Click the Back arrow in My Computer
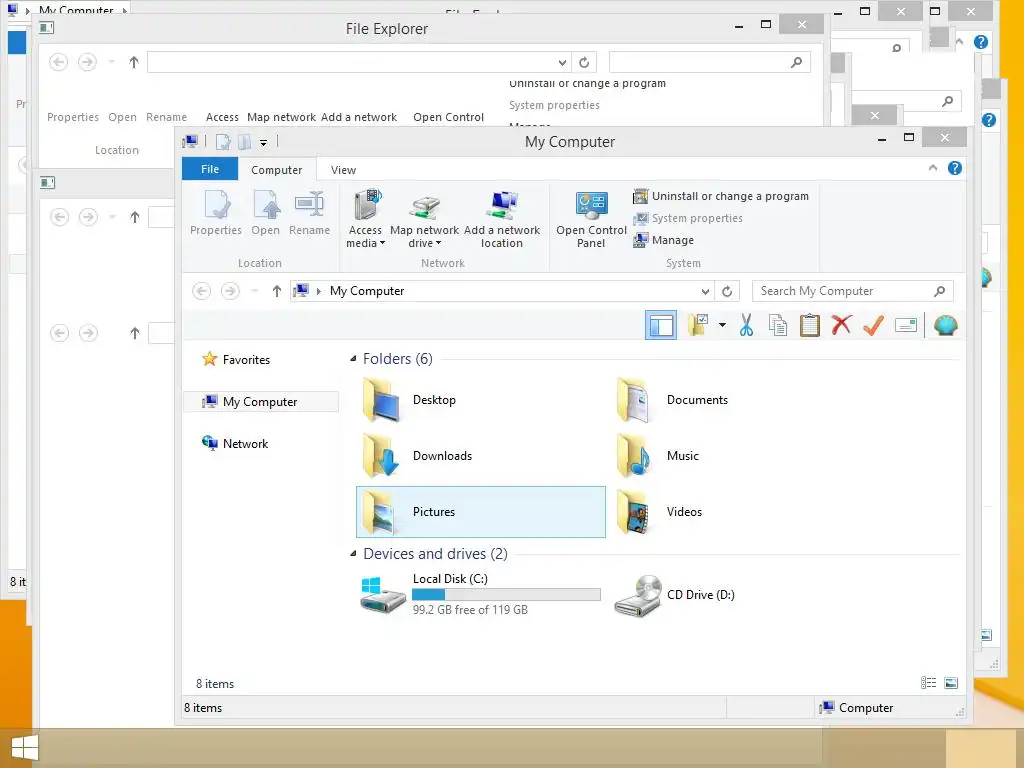1024x768 pixels. tap(202, 291)
